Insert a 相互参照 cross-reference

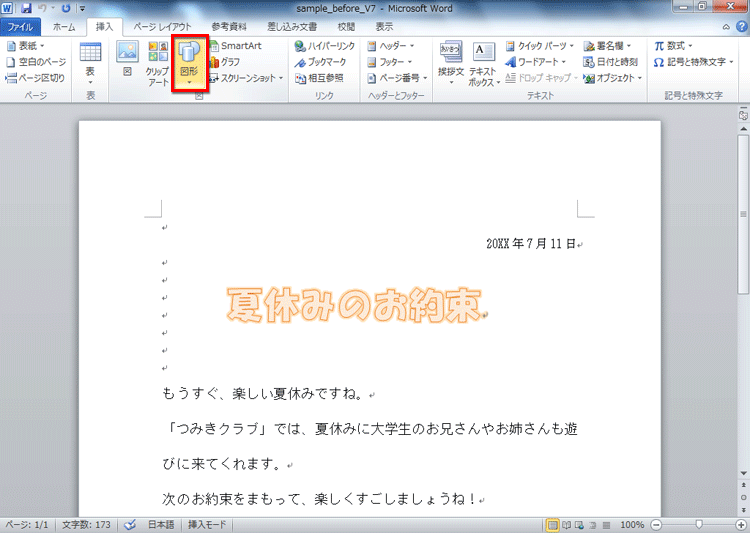tap(319, 78)
